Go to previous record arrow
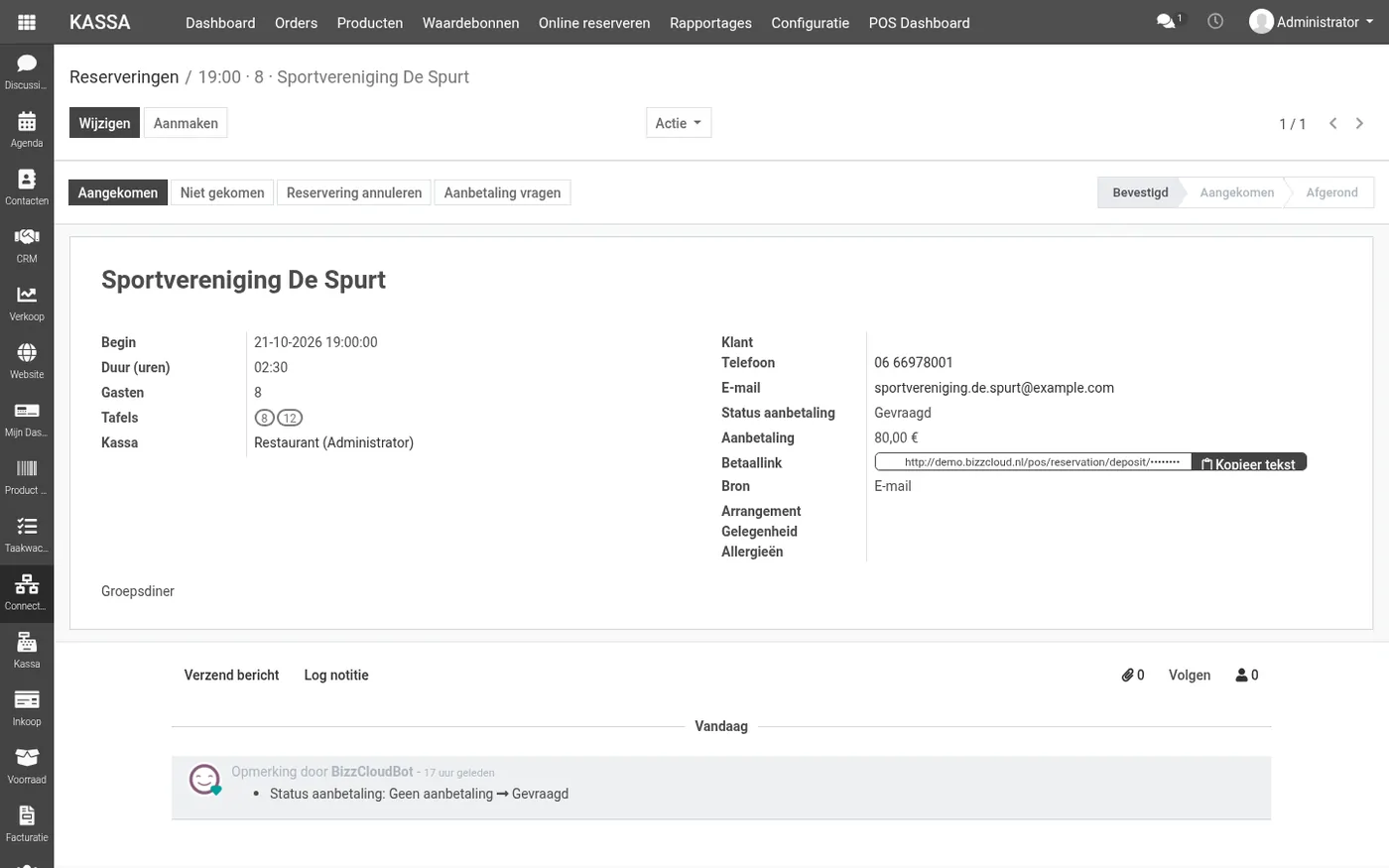Screen dimensions: 1389x868 tap(1333, 123)
